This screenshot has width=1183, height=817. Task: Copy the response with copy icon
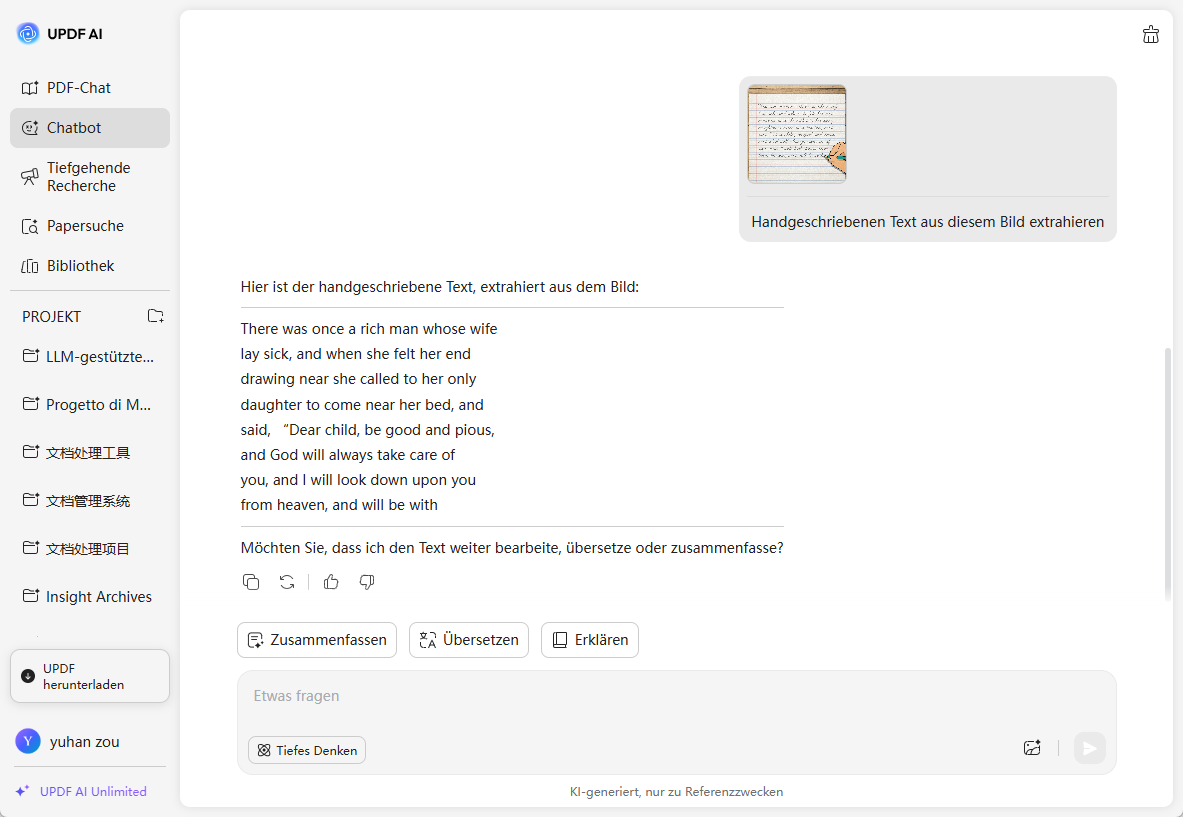[x=251, y=582]
